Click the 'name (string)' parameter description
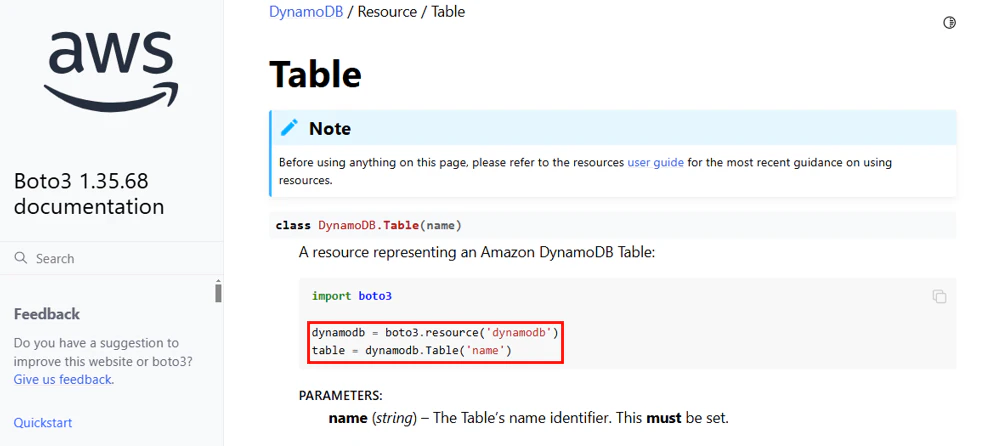This screenshot has height=446, width=981. pyautogui.click(x=529, y=418)
